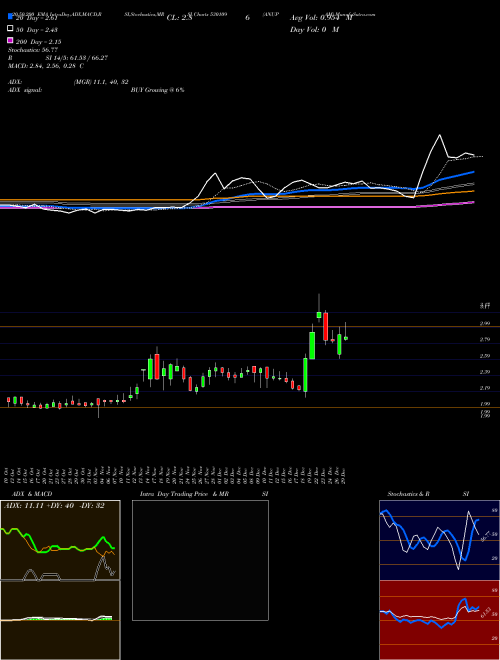Click the large red candlestick after the peak
500x660 pixels.
coord(325,327)
